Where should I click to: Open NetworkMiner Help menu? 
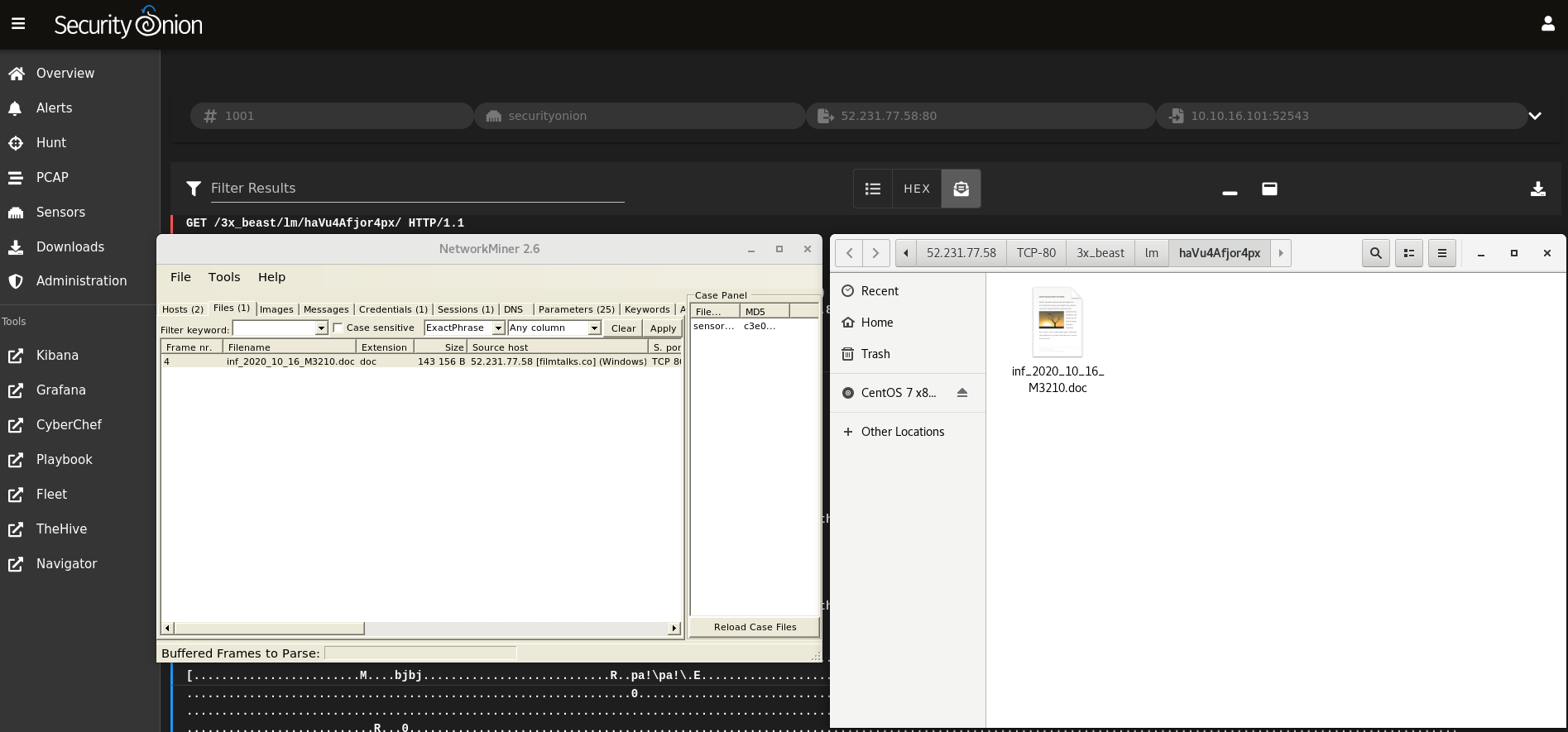tap(271, 277)
